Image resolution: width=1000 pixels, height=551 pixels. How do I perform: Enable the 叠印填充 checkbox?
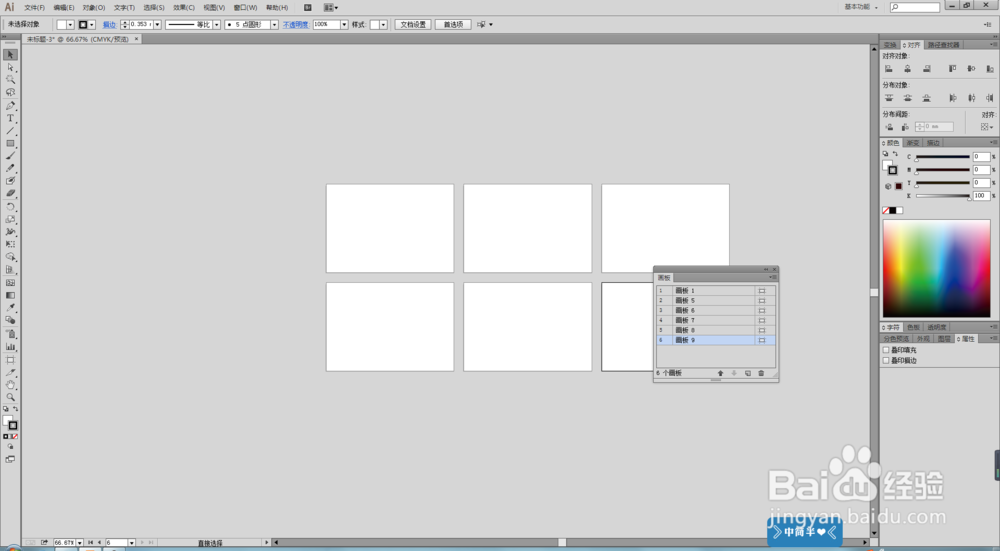[886, 350]
